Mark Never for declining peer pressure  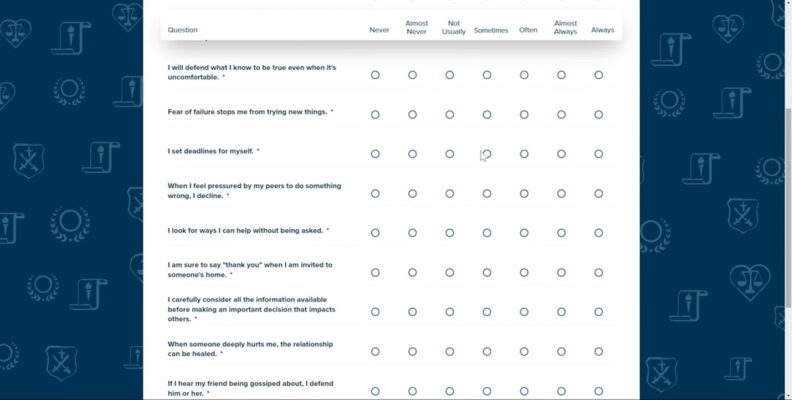375,193
